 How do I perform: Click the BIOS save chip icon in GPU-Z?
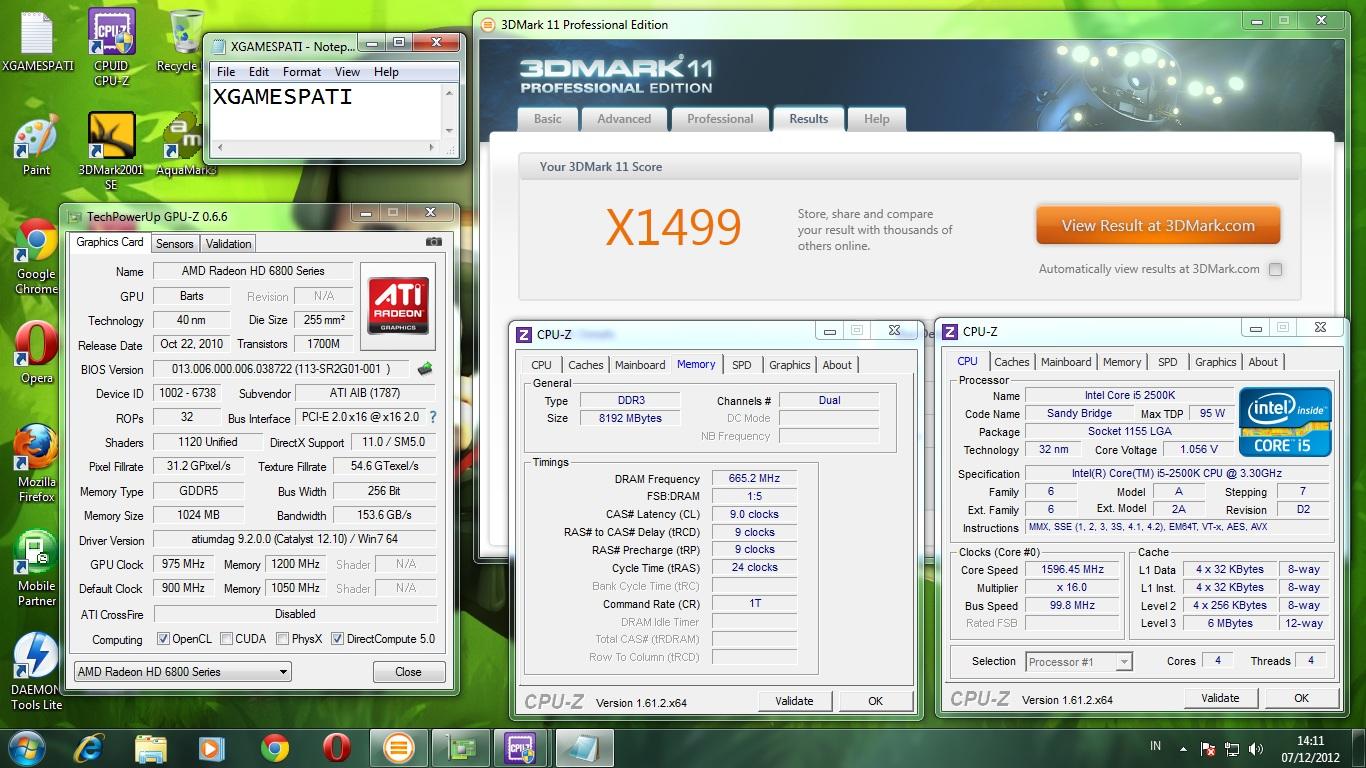(425, 369)
